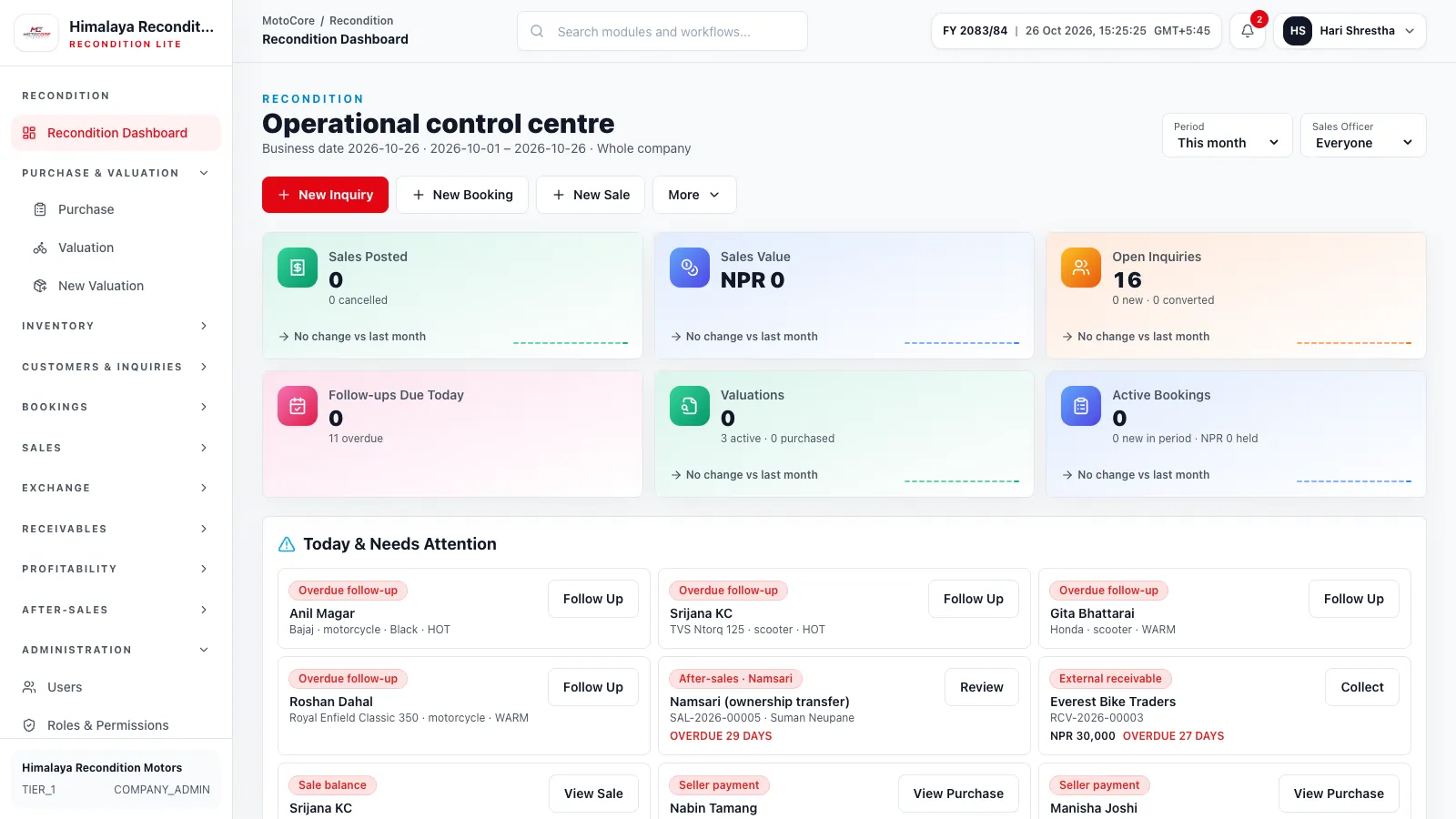
Task: Create a New Sale
Action: click(x=591, y=195)
